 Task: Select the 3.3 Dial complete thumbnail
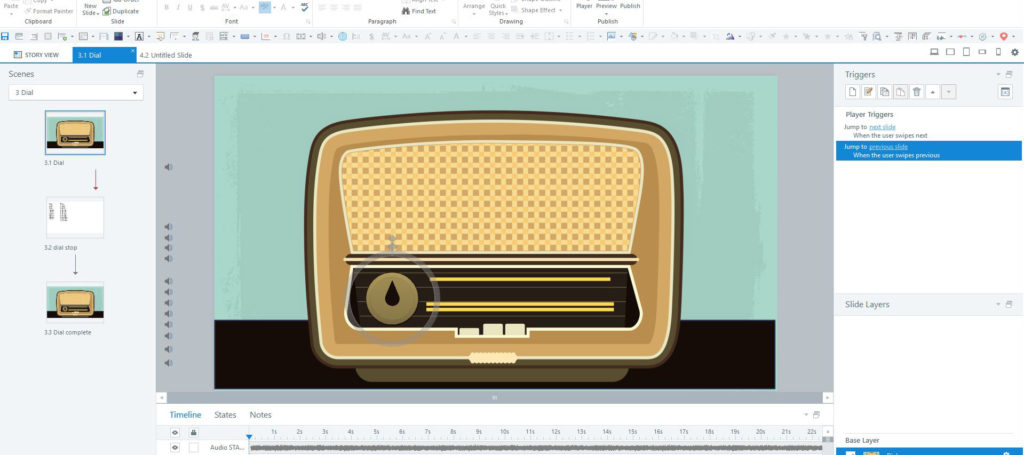pos(75,302)
